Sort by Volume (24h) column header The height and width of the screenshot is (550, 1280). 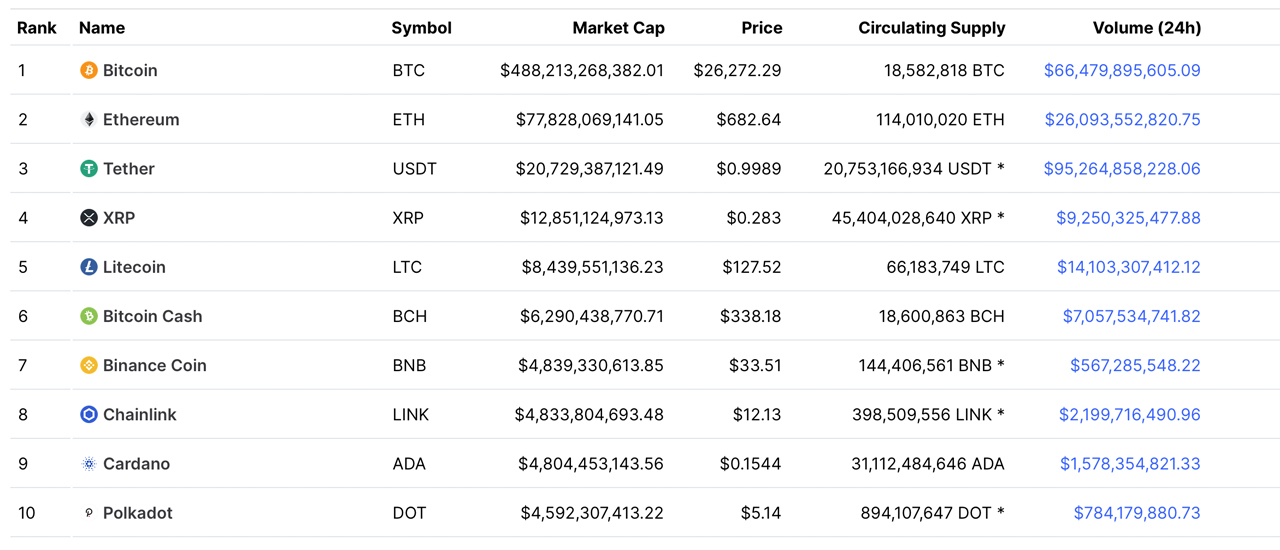pyautogui.click(x=1146, y=28)
